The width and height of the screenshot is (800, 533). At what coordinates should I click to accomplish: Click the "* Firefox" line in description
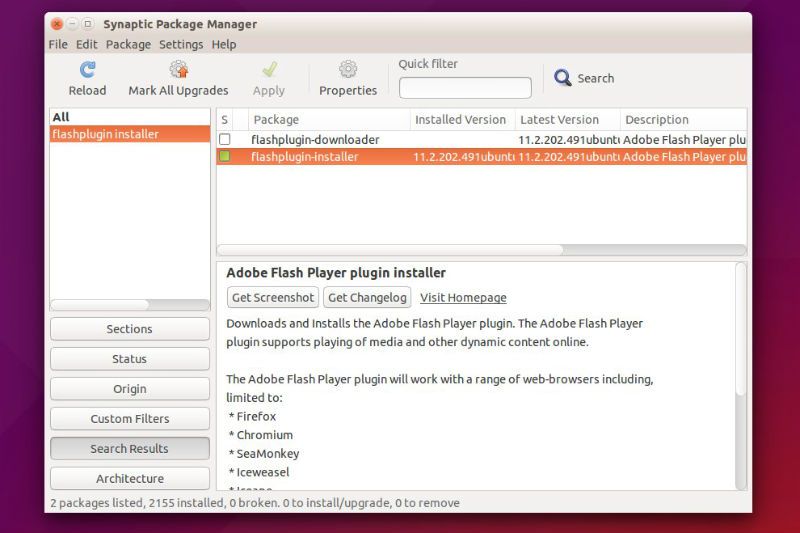pyautogui.click(x=252, y=417)
